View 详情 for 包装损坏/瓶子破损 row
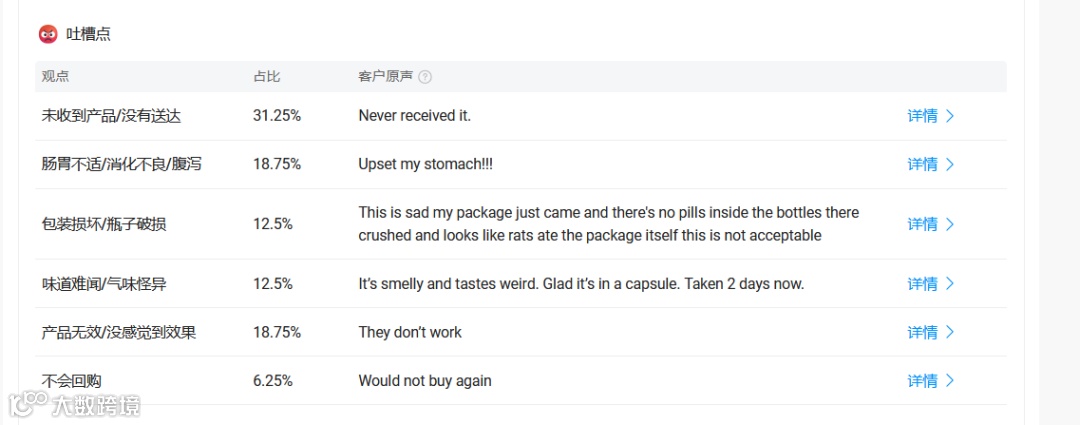 (x=922, y=224)
